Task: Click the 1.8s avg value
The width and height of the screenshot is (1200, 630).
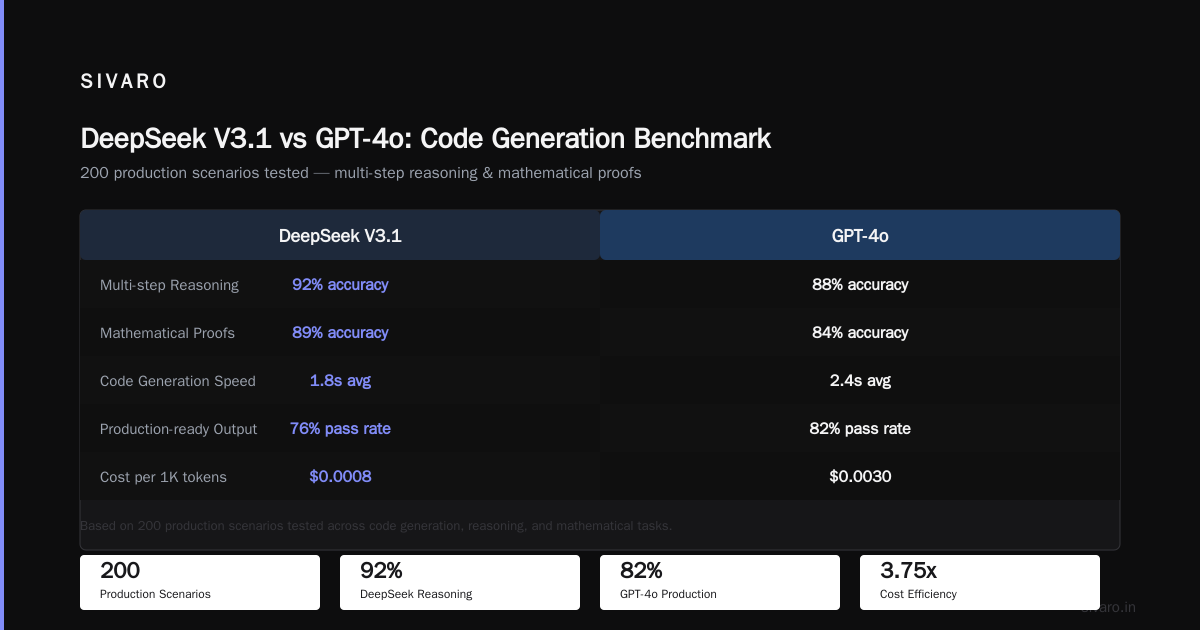Action: (x=340, y=381)
